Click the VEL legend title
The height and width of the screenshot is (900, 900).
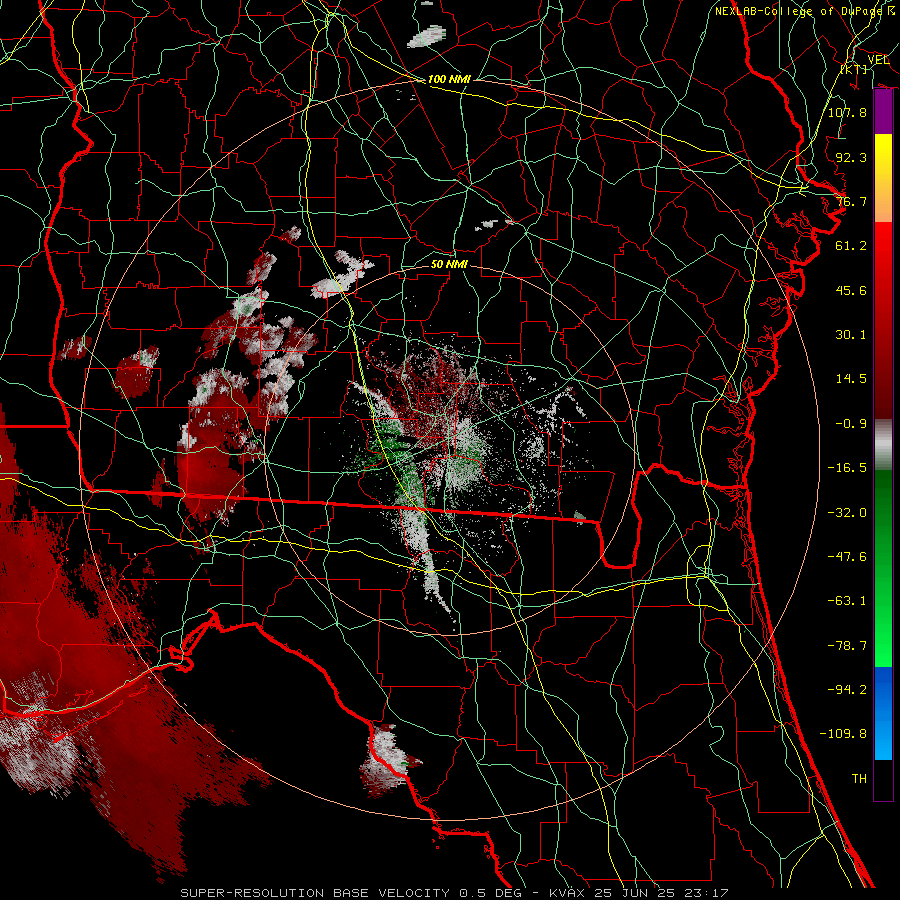pos(878,60)
